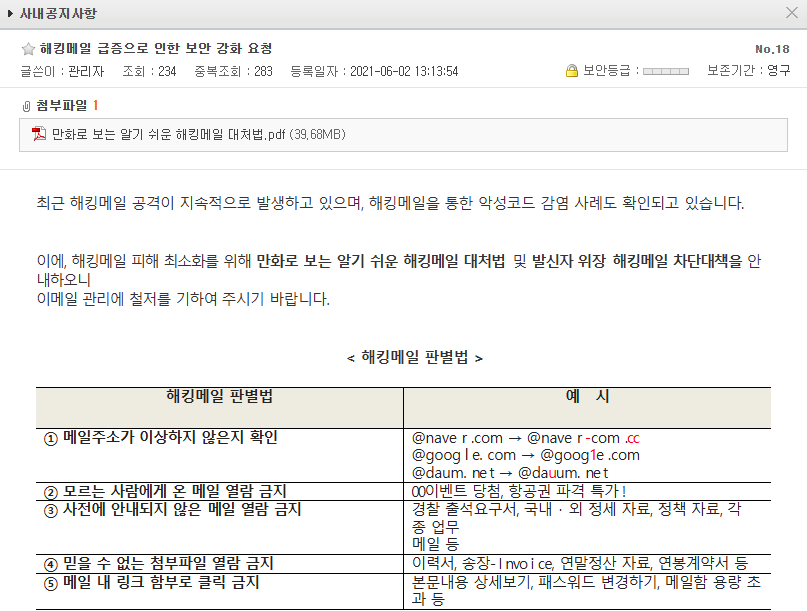Open 만화로 보는 알기 쉬운 해킹메일 대처법.pdf attachment
This screenshot has width=807, height=611.
click(199, 134)
